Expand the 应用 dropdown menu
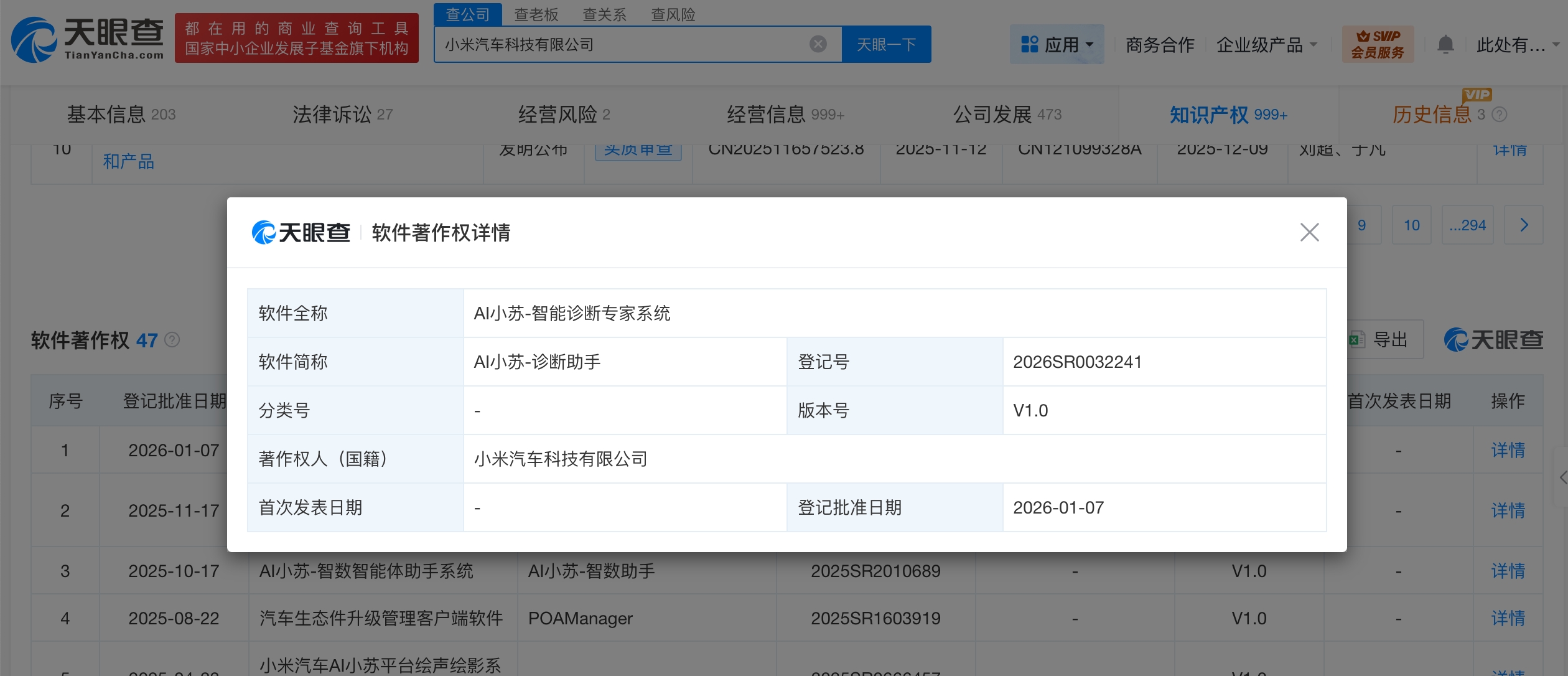The width and height of the screenshot is (1568, 676). click(x=1057, y=45)
